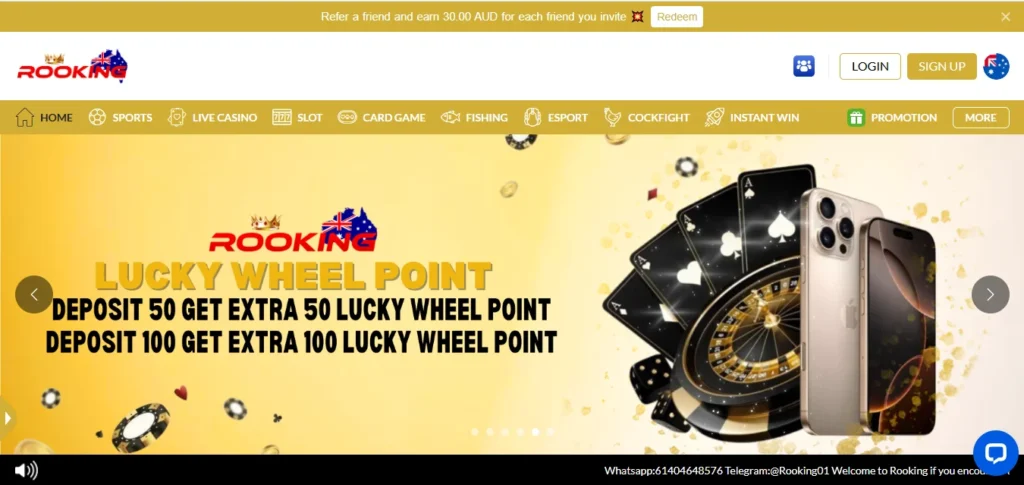Toggle the sound speaker icon
This screenshot has width=1024, height=485.
[x=26, y=471]
